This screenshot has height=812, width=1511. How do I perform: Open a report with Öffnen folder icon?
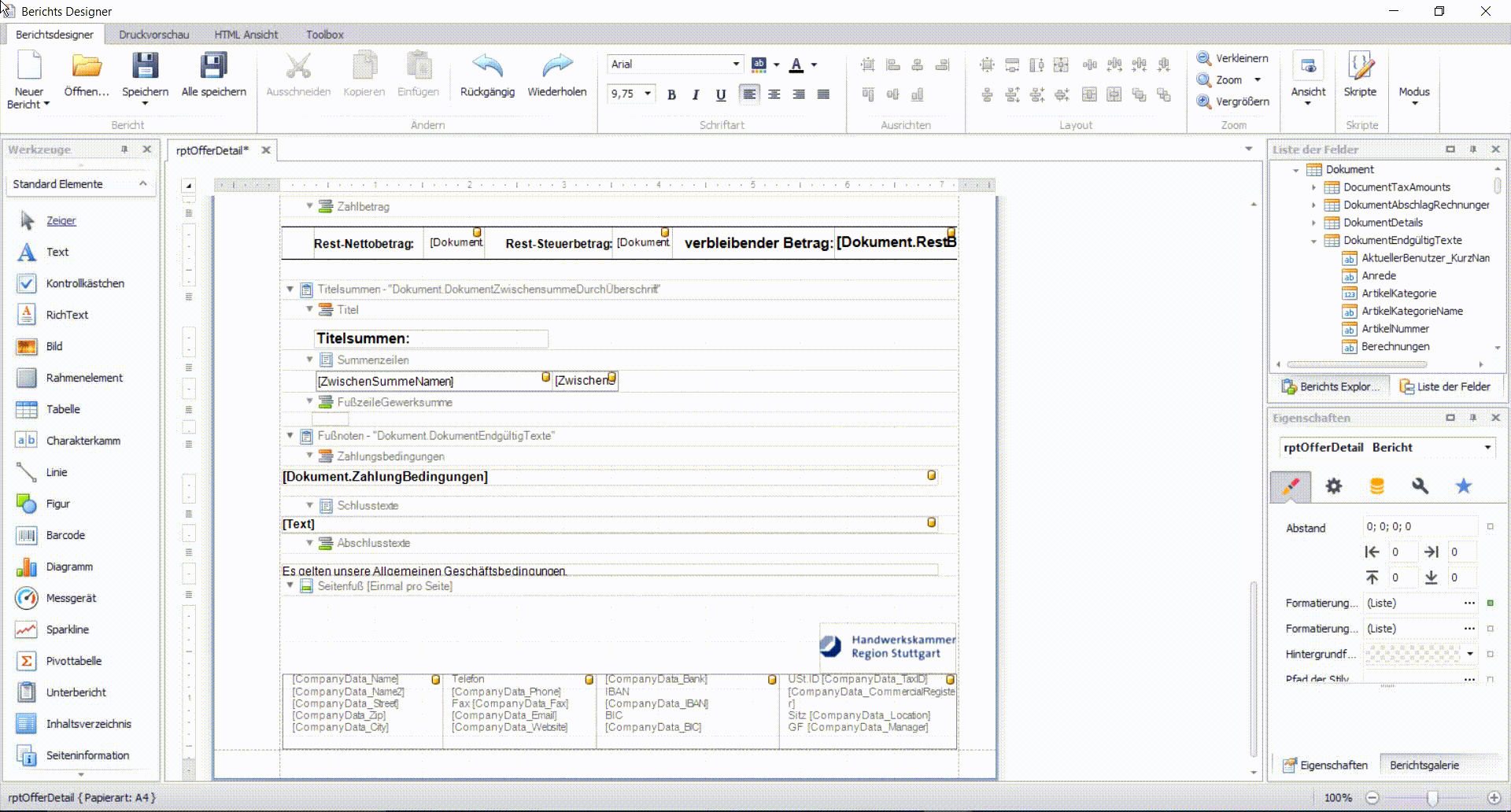(87, 66)
